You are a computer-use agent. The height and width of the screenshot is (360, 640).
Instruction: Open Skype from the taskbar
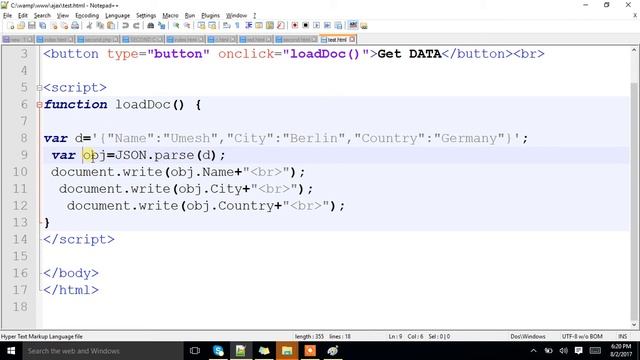[218, 351]
